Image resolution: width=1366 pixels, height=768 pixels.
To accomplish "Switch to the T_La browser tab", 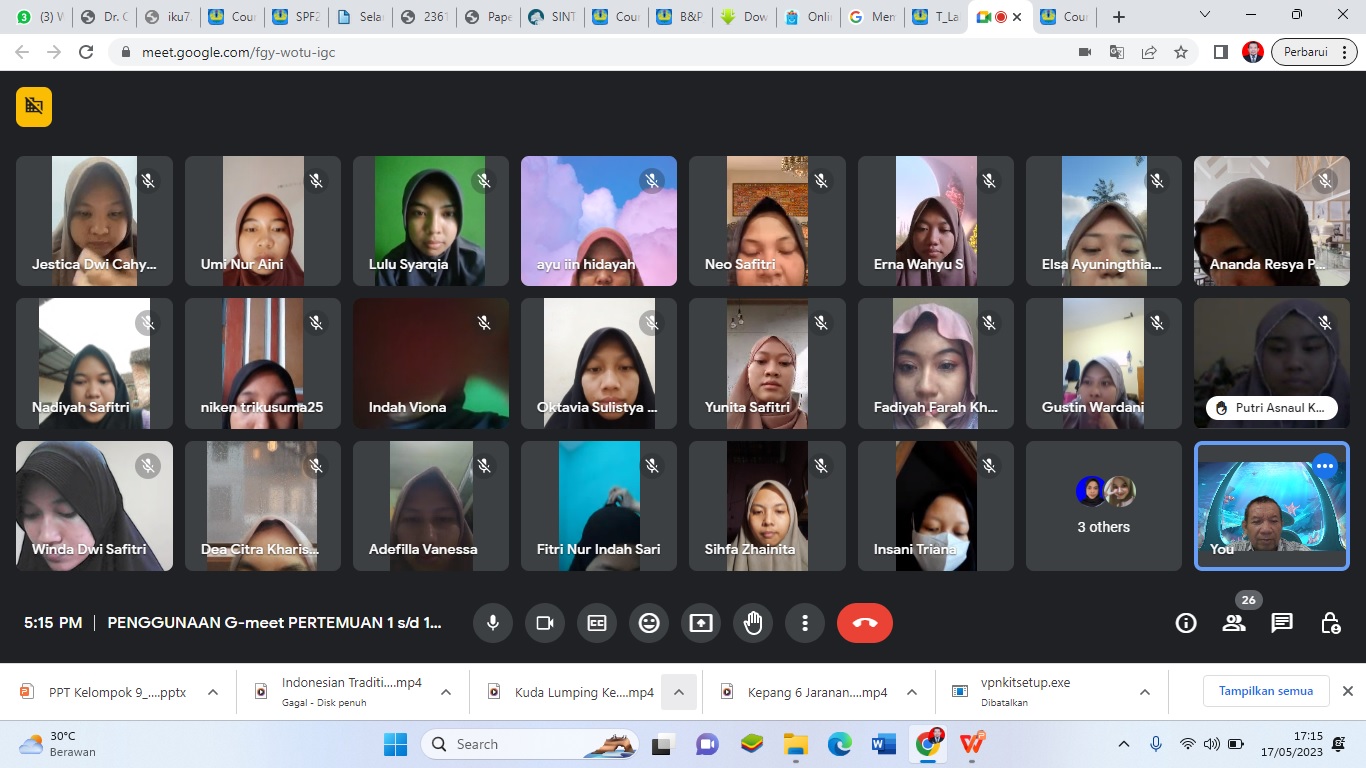I will point(936,17).
